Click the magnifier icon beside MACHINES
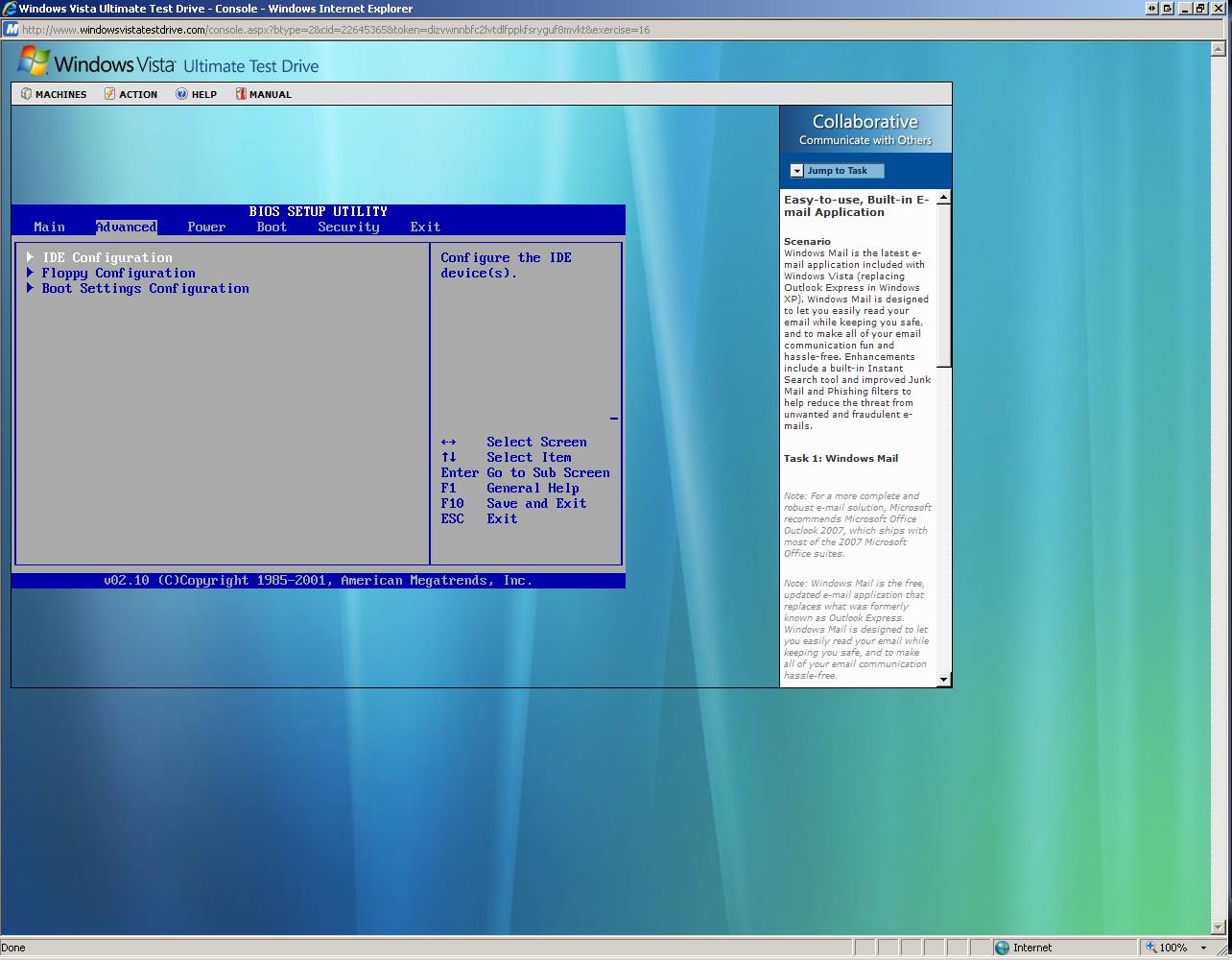This screenshot has height=960, width=1232. 26,94
